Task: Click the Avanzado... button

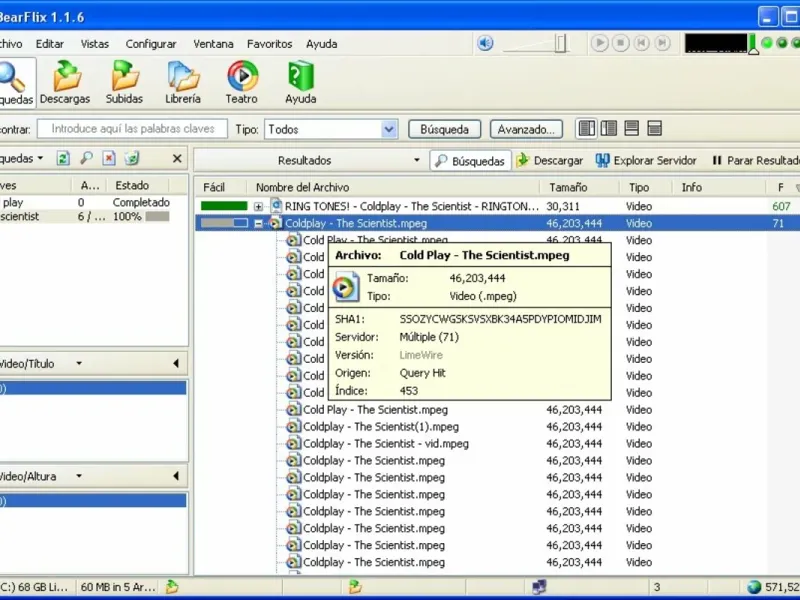Action: pyautogui.click(x=526, y=129)
